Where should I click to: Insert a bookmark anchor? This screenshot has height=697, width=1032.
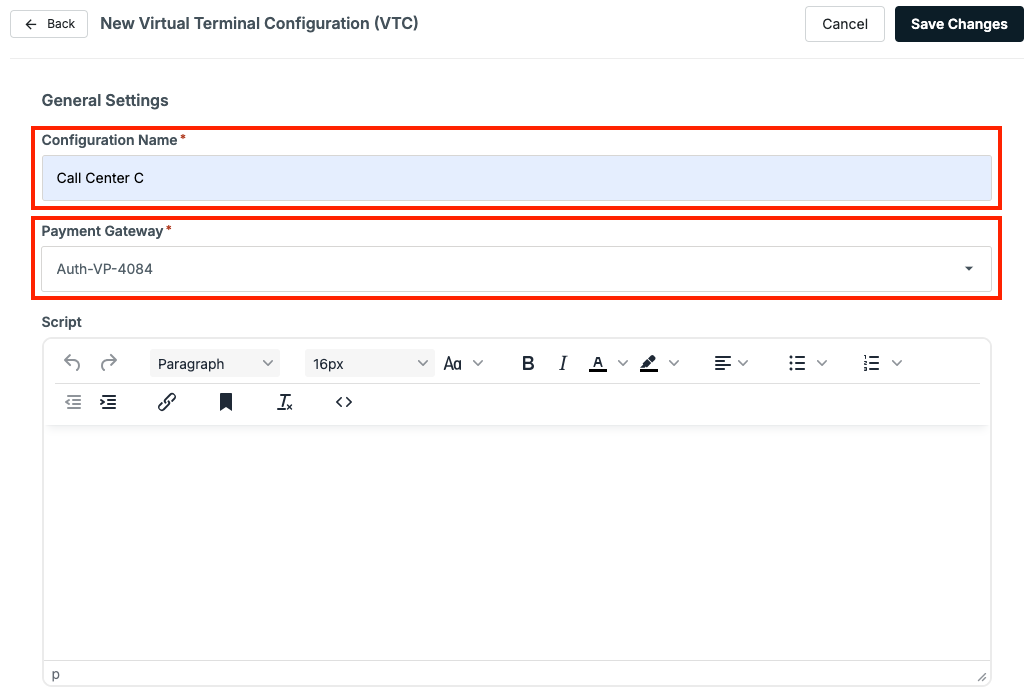click(x=225, y=401)
